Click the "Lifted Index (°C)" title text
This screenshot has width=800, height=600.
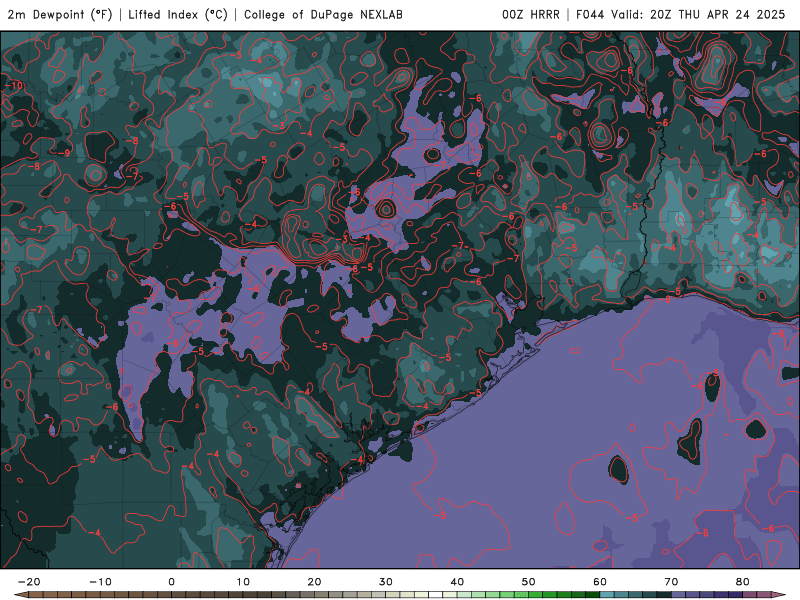pos(178,15)
